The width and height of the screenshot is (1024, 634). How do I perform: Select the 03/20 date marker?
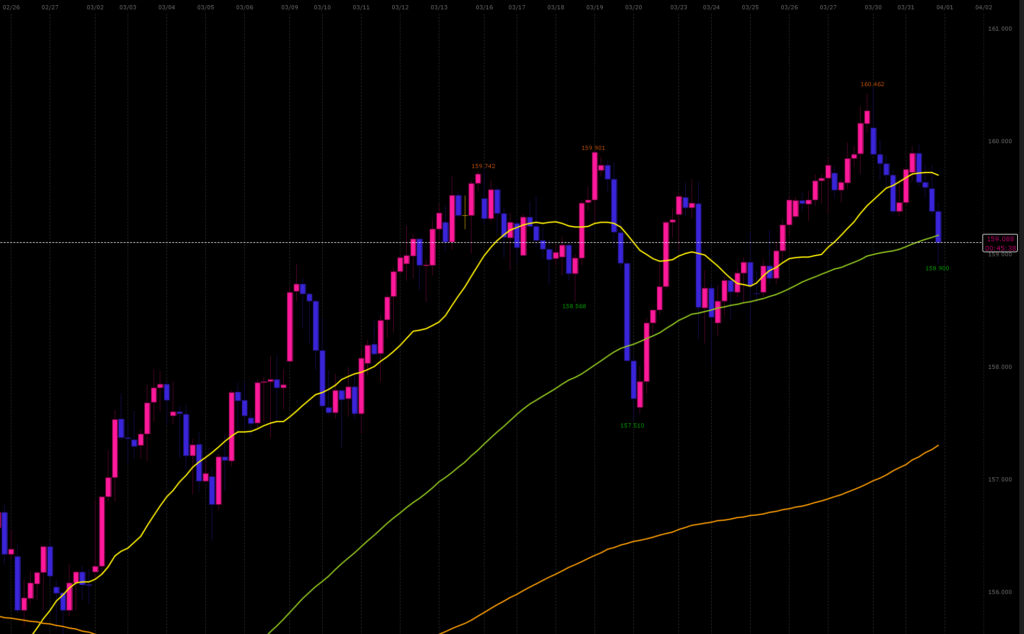(x=633, y=7)
